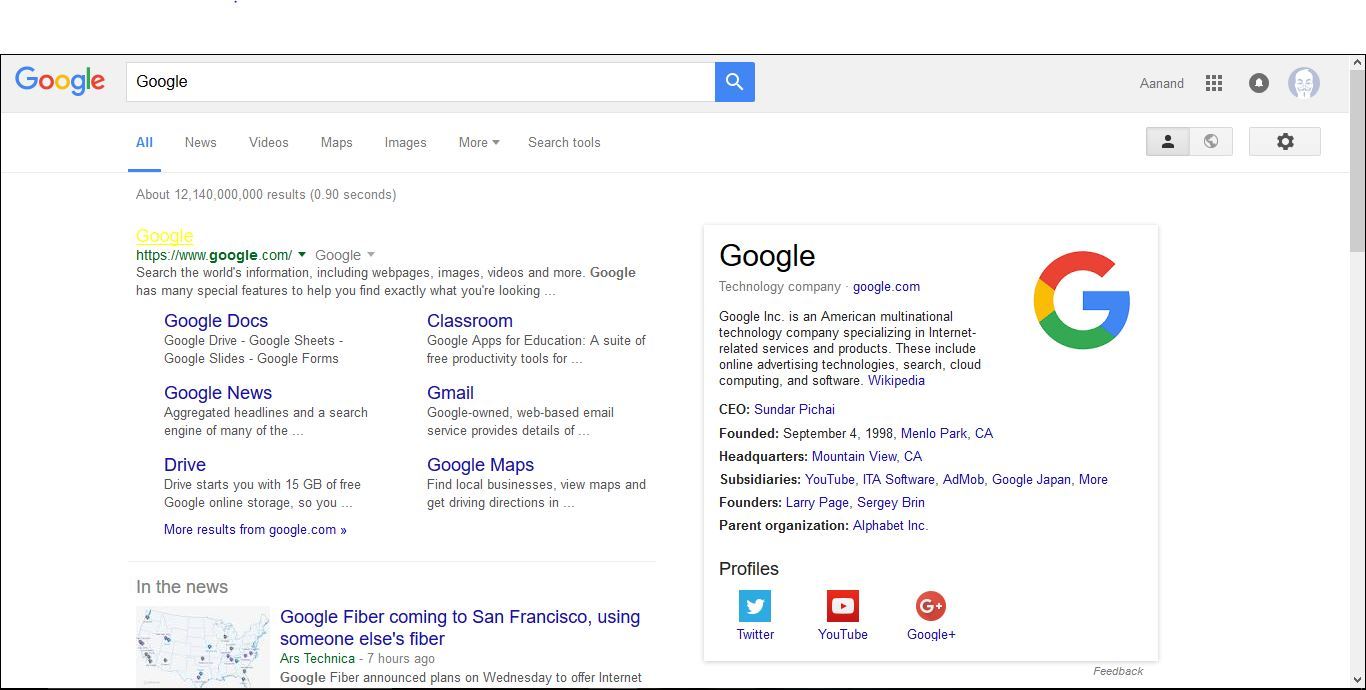Select the All results tab
The height and width of the screenshot is (690, 1366).
pyautogui.click(x=144, y=142)
